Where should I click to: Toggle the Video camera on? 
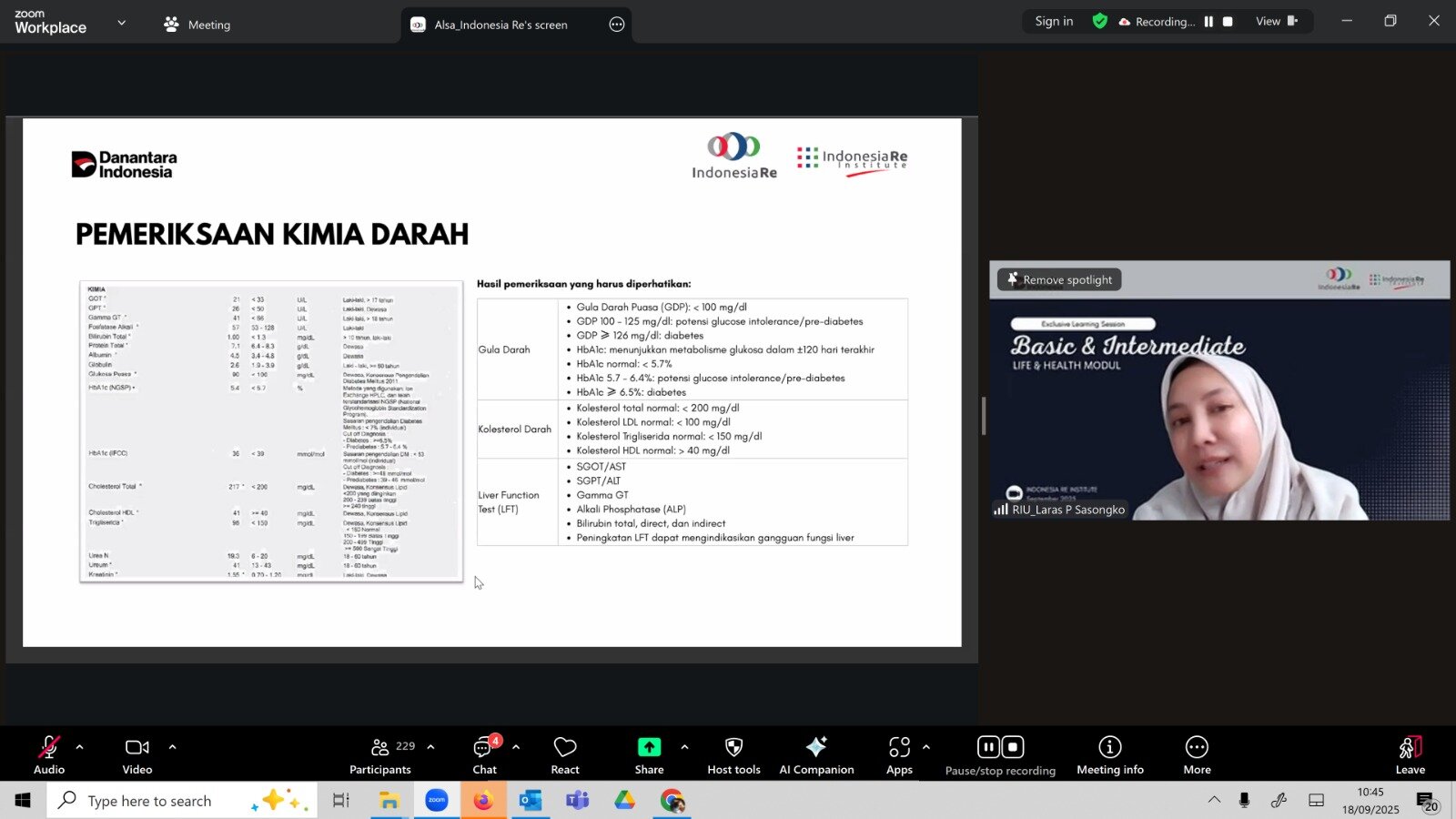pos(137,755)
